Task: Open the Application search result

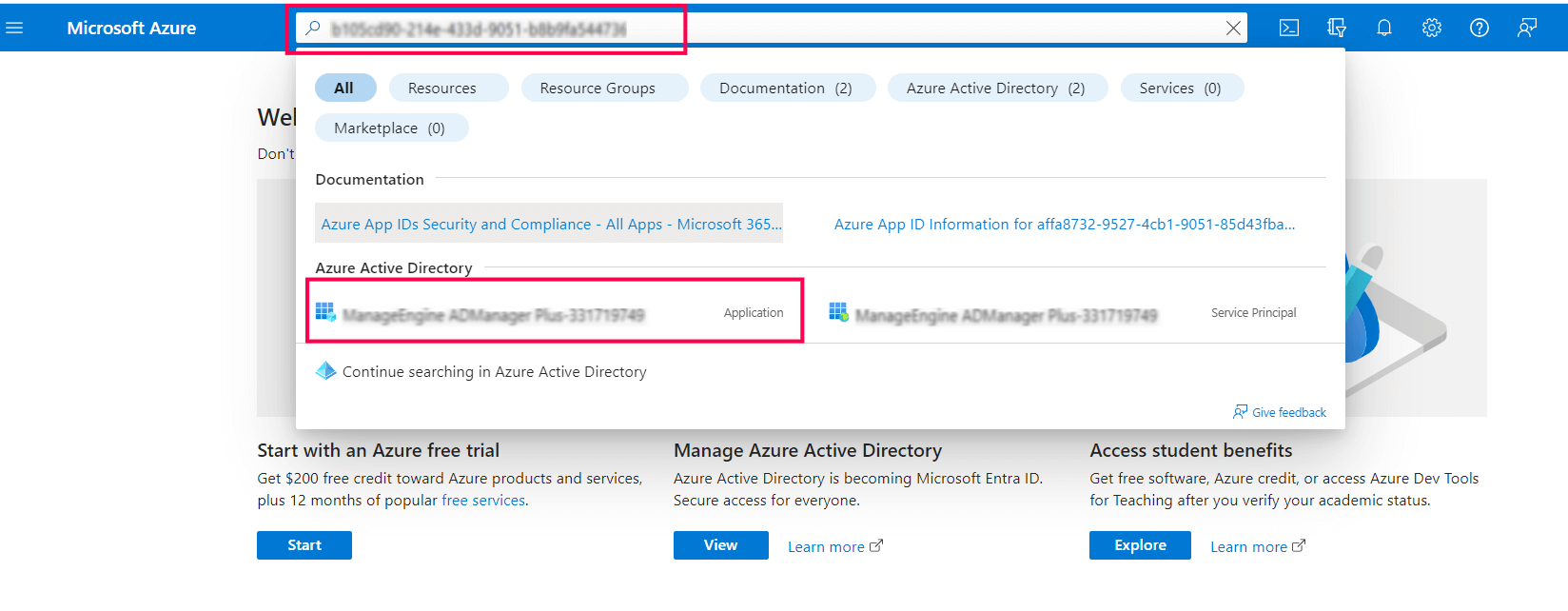Action: pos(552,313)
